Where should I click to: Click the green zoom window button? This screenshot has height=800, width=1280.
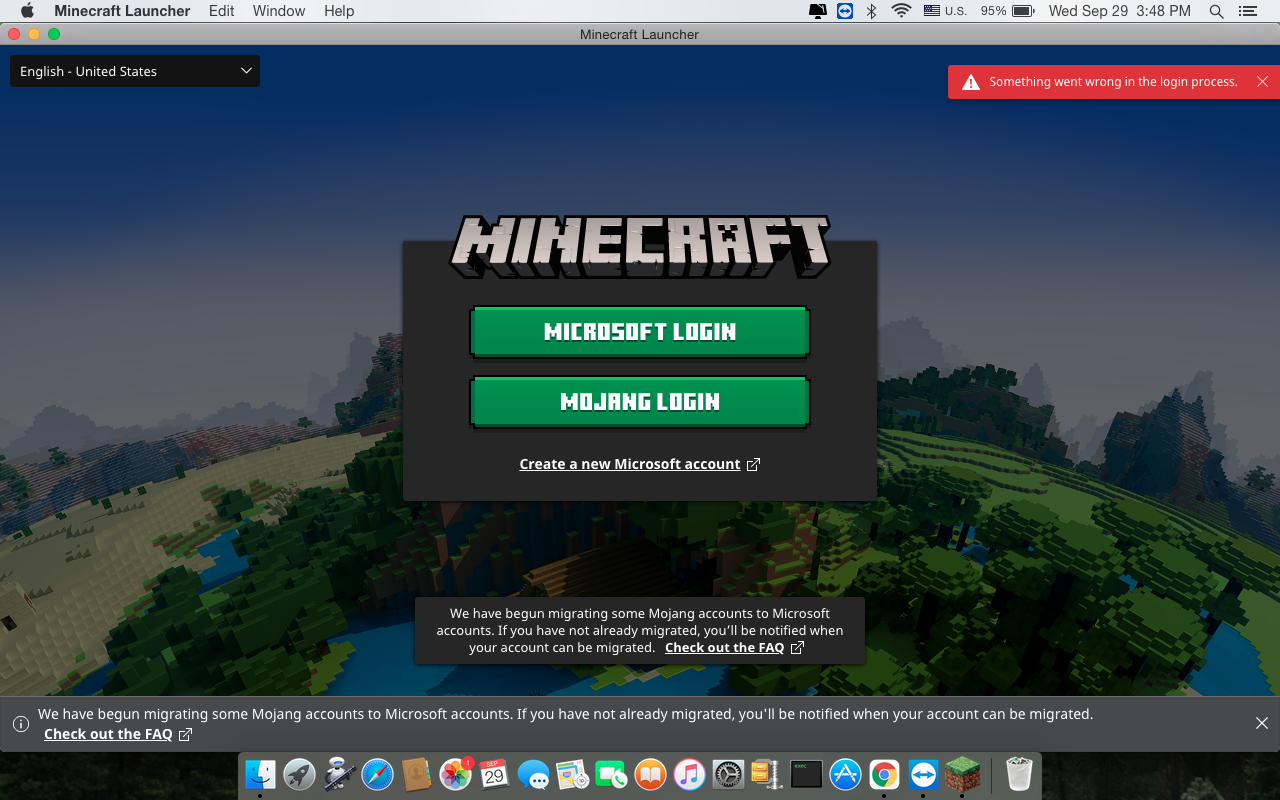(54, 34)
